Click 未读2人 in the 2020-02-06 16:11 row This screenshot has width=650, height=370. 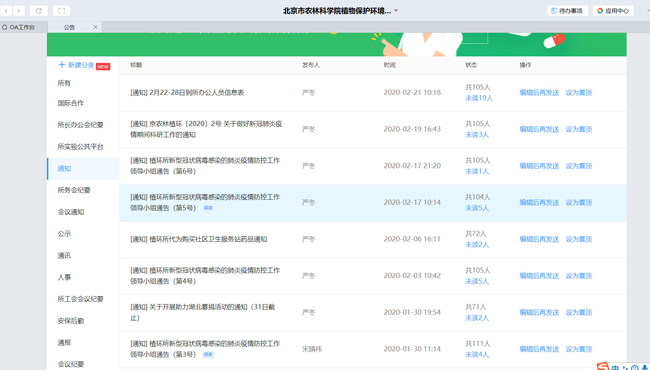point(477,244)
